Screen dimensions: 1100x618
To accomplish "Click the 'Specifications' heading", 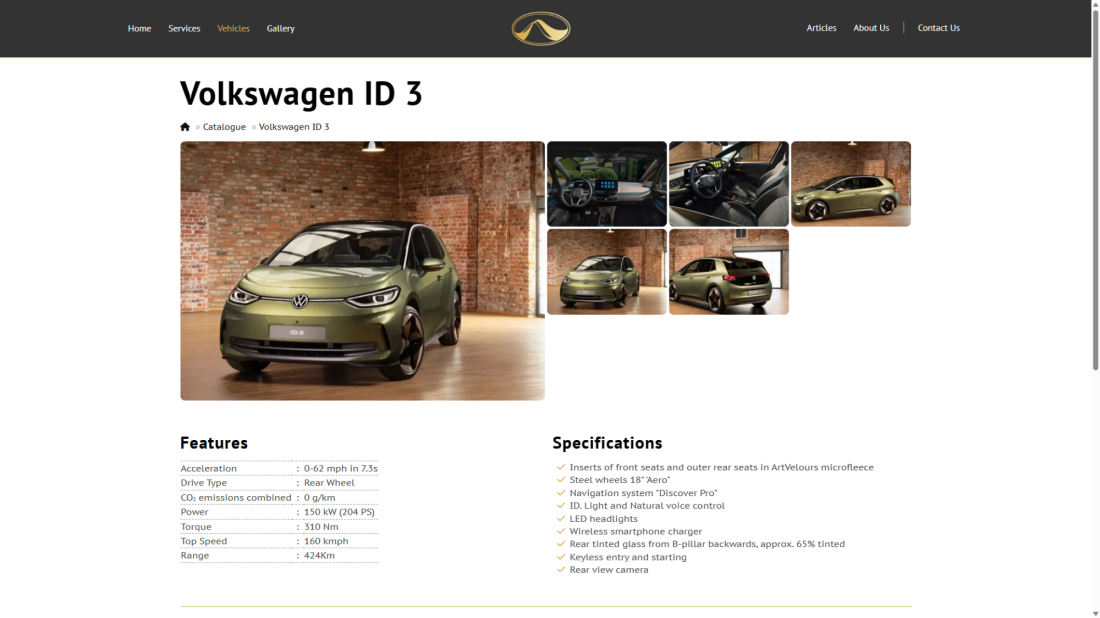I will pos(607,443).
